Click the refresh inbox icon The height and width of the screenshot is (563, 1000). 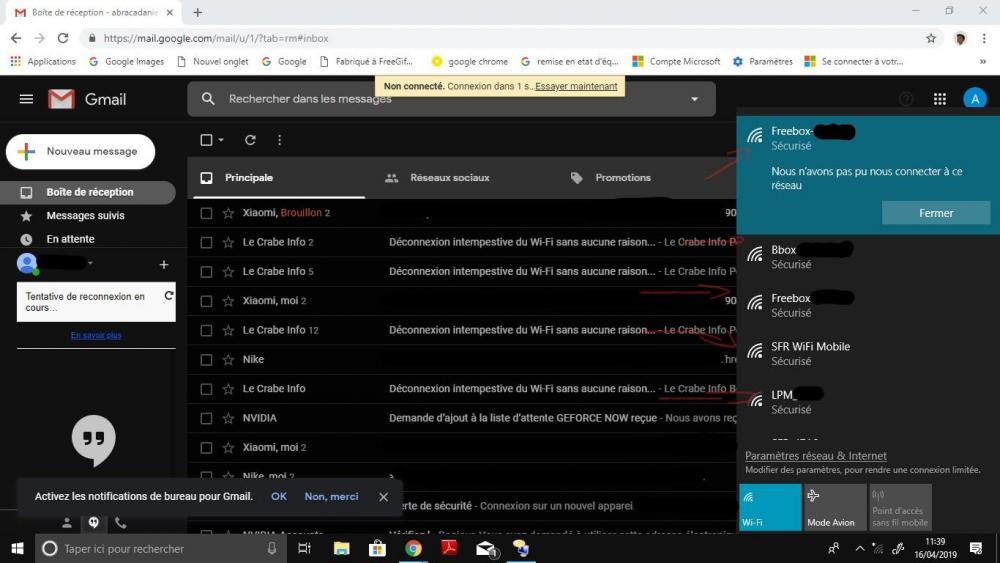click(250, 140)
